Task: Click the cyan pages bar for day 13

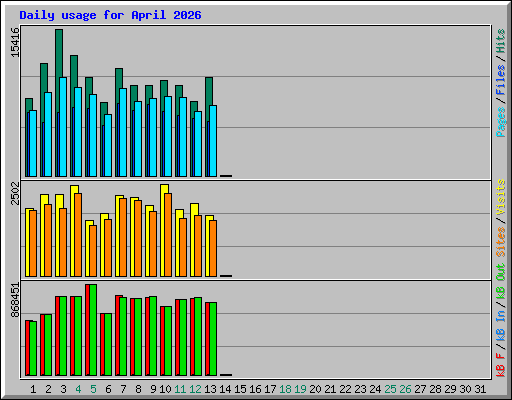Action: coord(213,141)
